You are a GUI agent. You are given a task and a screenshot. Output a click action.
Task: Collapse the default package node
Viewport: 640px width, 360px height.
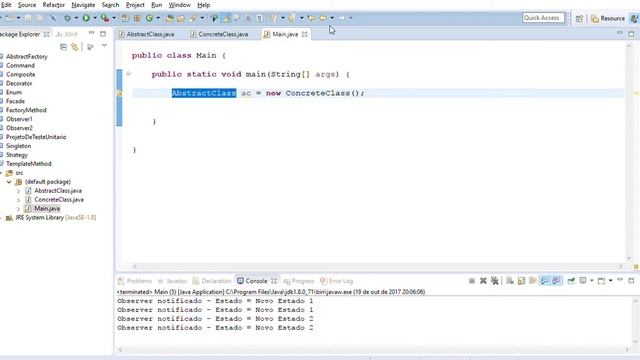[9, 182]
